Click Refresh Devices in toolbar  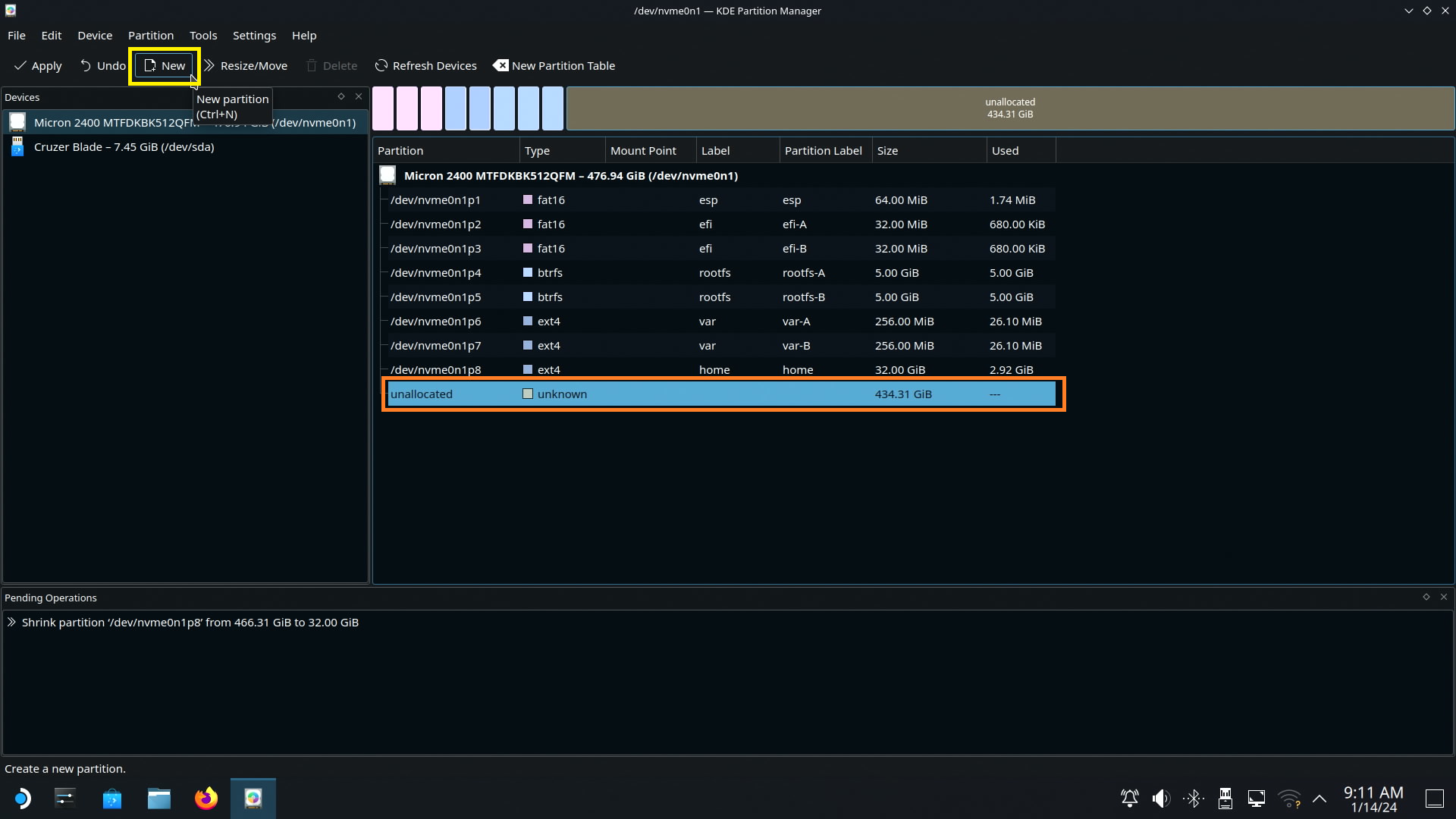point(425,66)
